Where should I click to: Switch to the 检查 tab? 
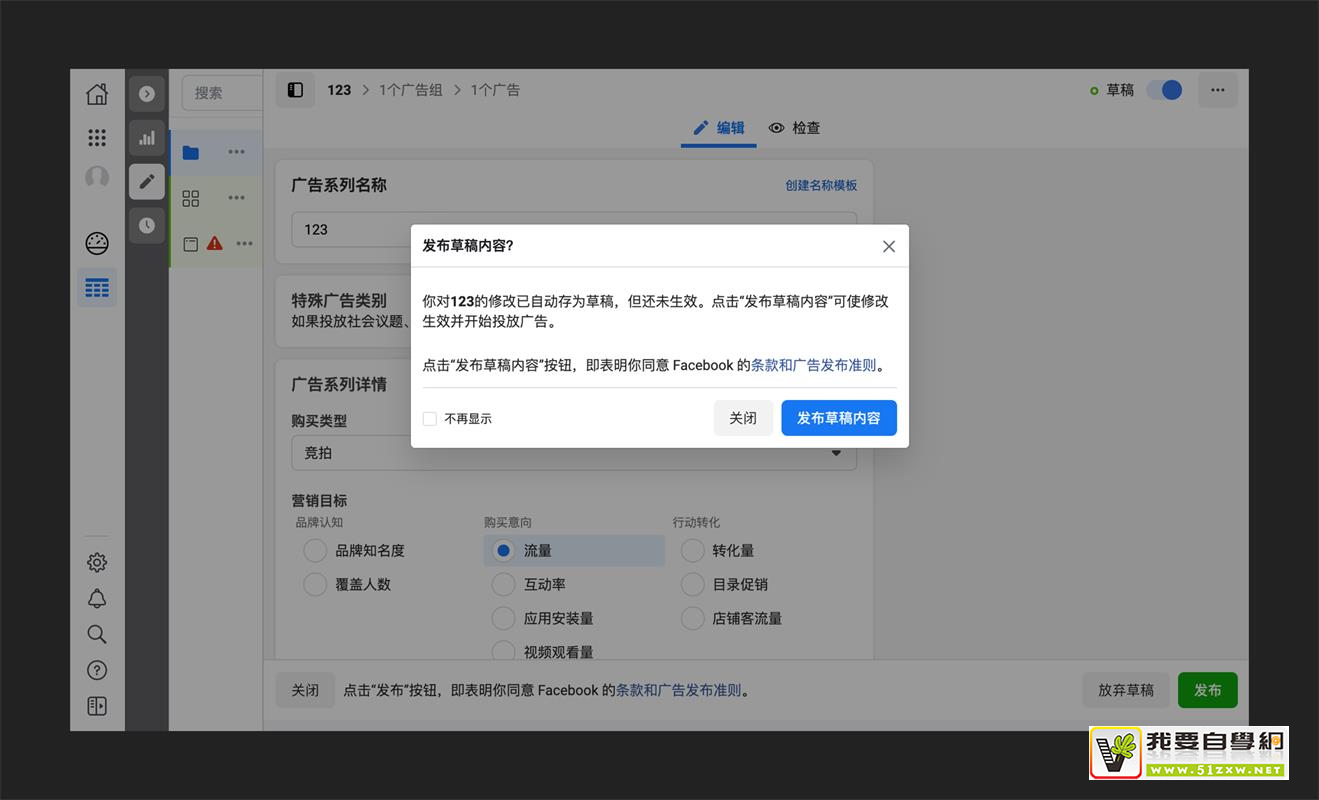point(794,128)
